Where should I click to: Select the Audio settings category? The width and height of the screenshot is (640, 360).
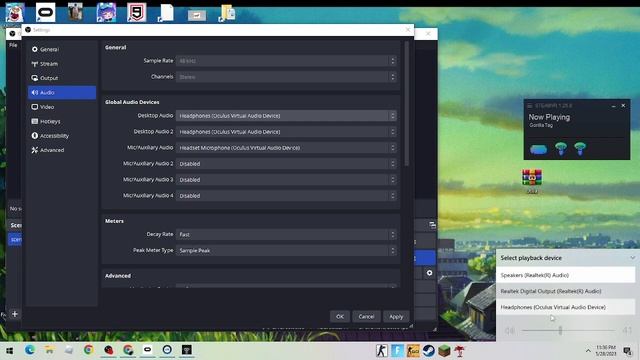click(62, 93)
